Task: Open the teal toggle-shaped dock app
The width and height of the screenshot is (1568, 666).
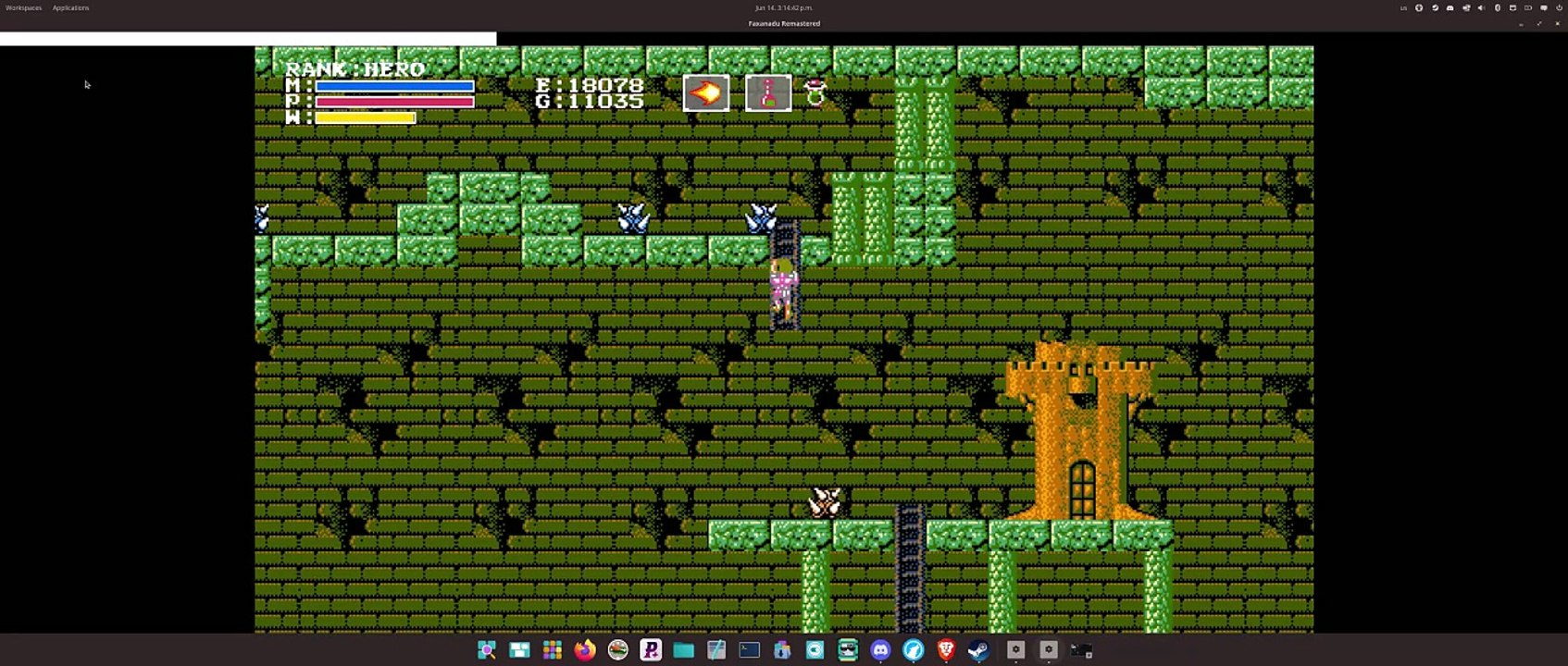Action: tap(815, 650)
